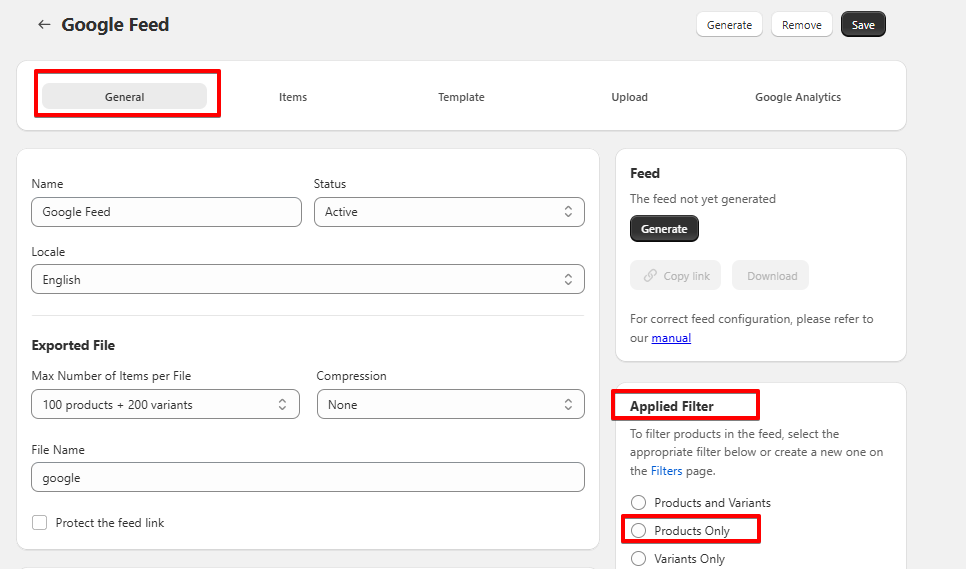Open the Status dropdown showing Active

tap(449, 212)
